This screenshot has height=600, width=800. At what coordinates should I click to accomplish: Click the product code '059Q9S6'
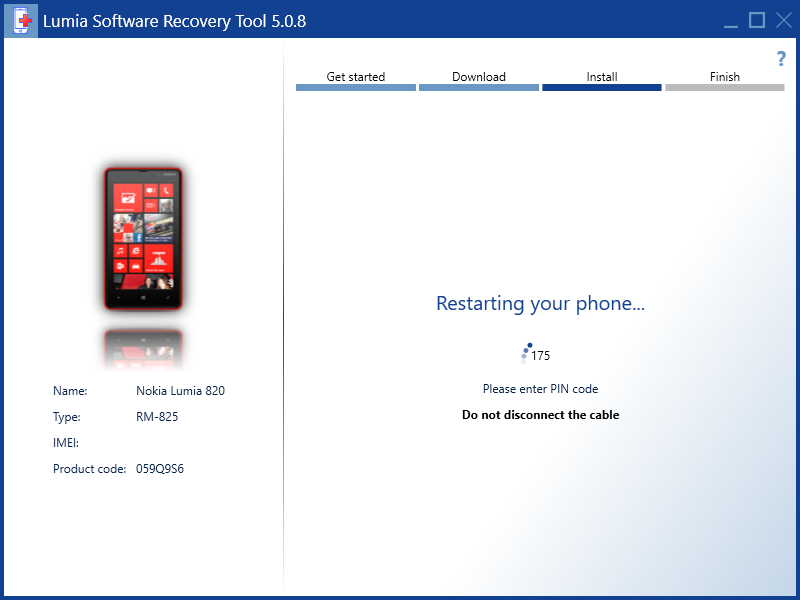coord(160,469)
